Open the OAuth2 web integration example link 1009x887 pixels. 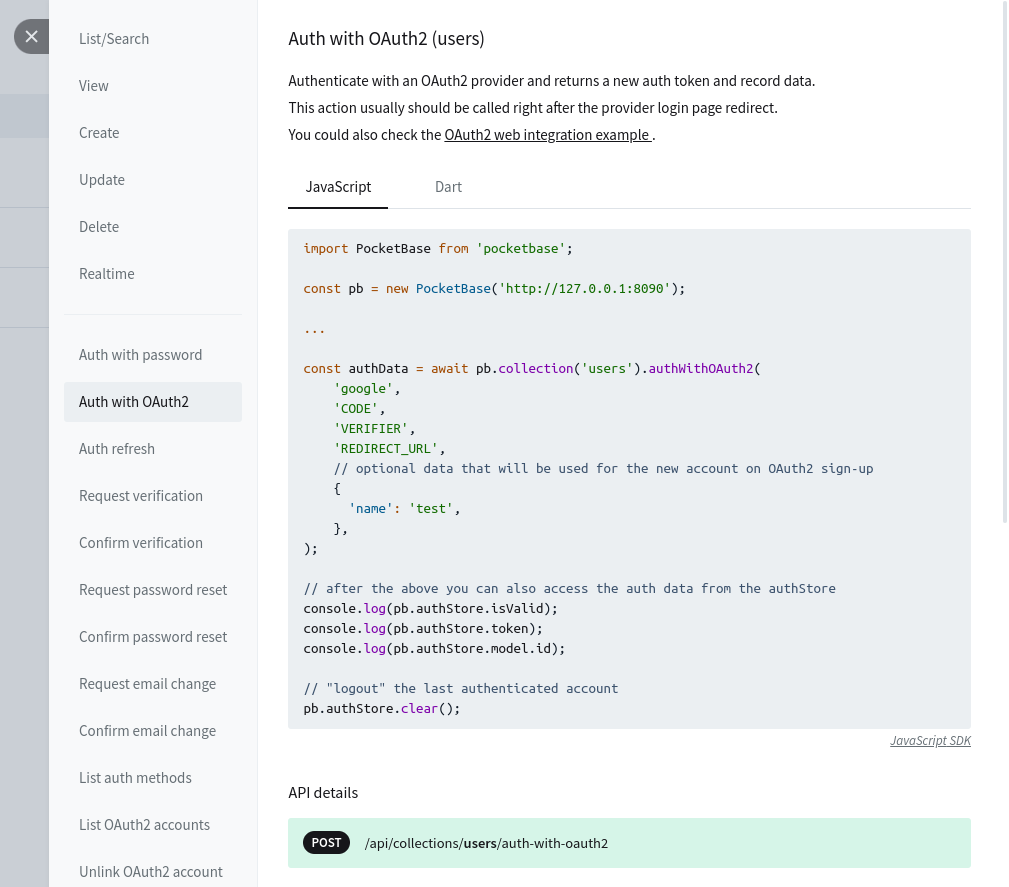pos(548,135)
